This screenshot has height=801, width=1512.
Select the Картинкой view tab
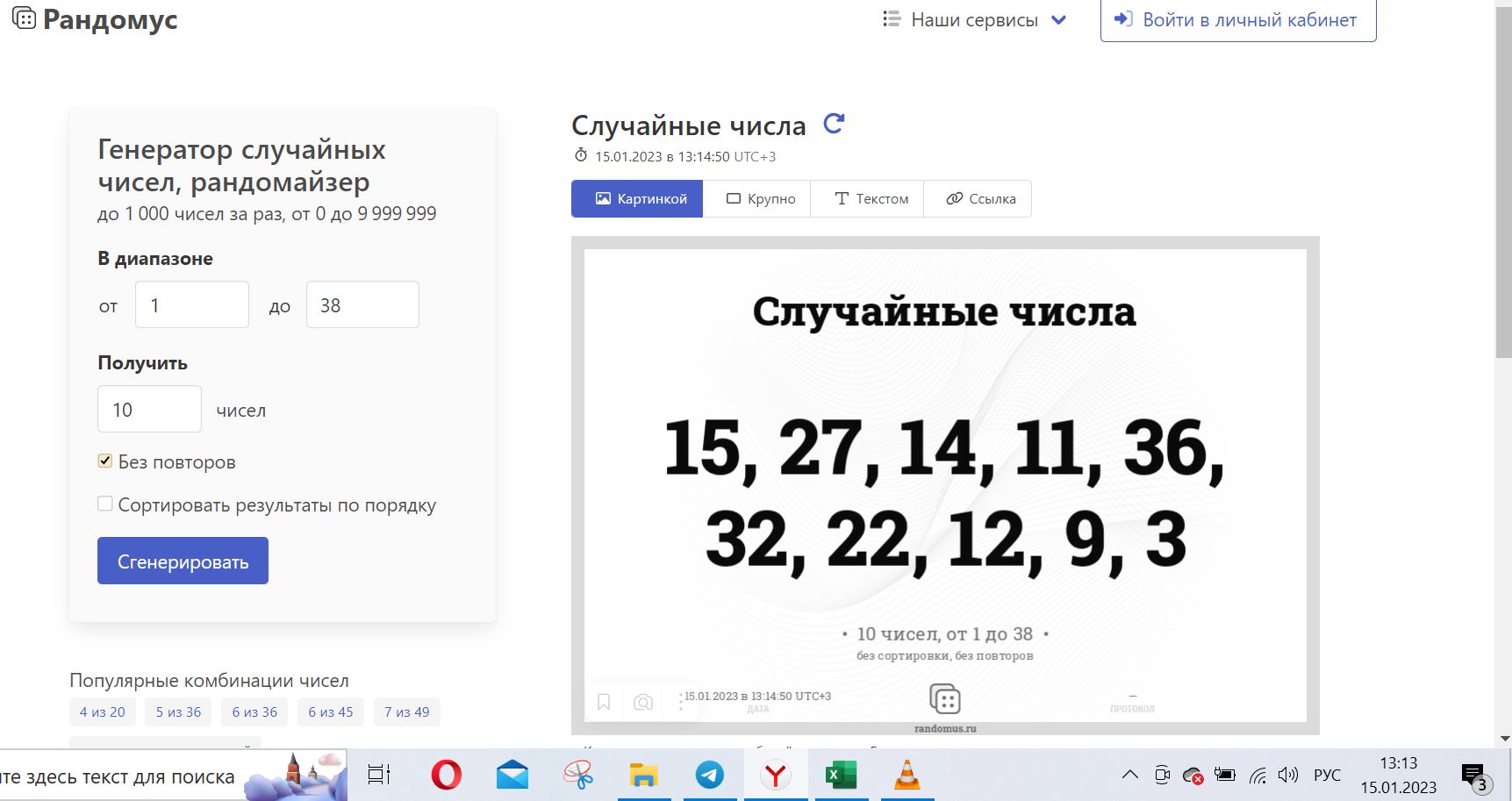[637, 199]
